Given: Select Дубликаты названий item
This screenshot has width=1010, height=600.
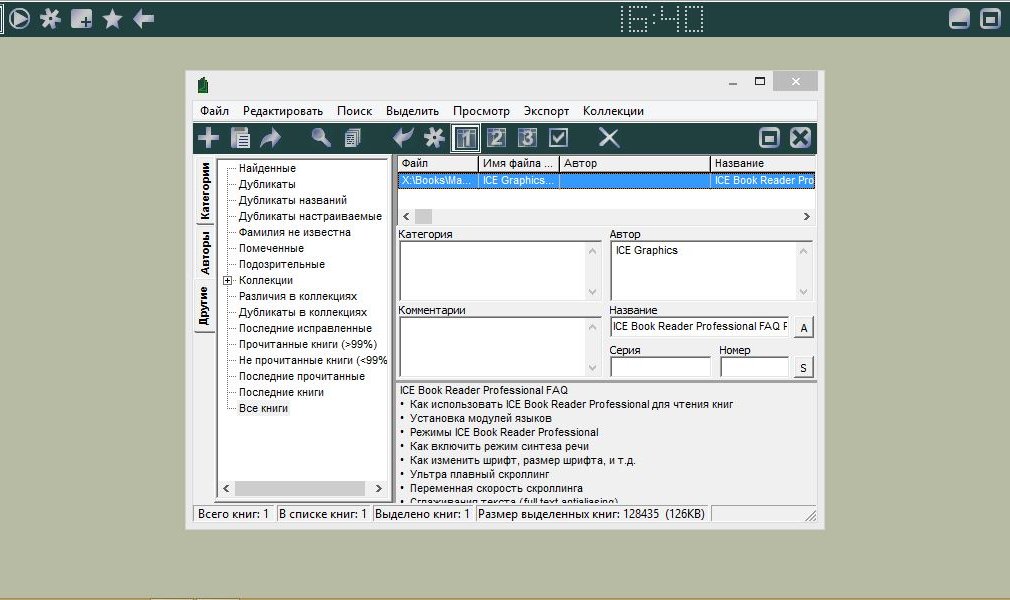Looking at the screenshot, I should click(292, 200).
